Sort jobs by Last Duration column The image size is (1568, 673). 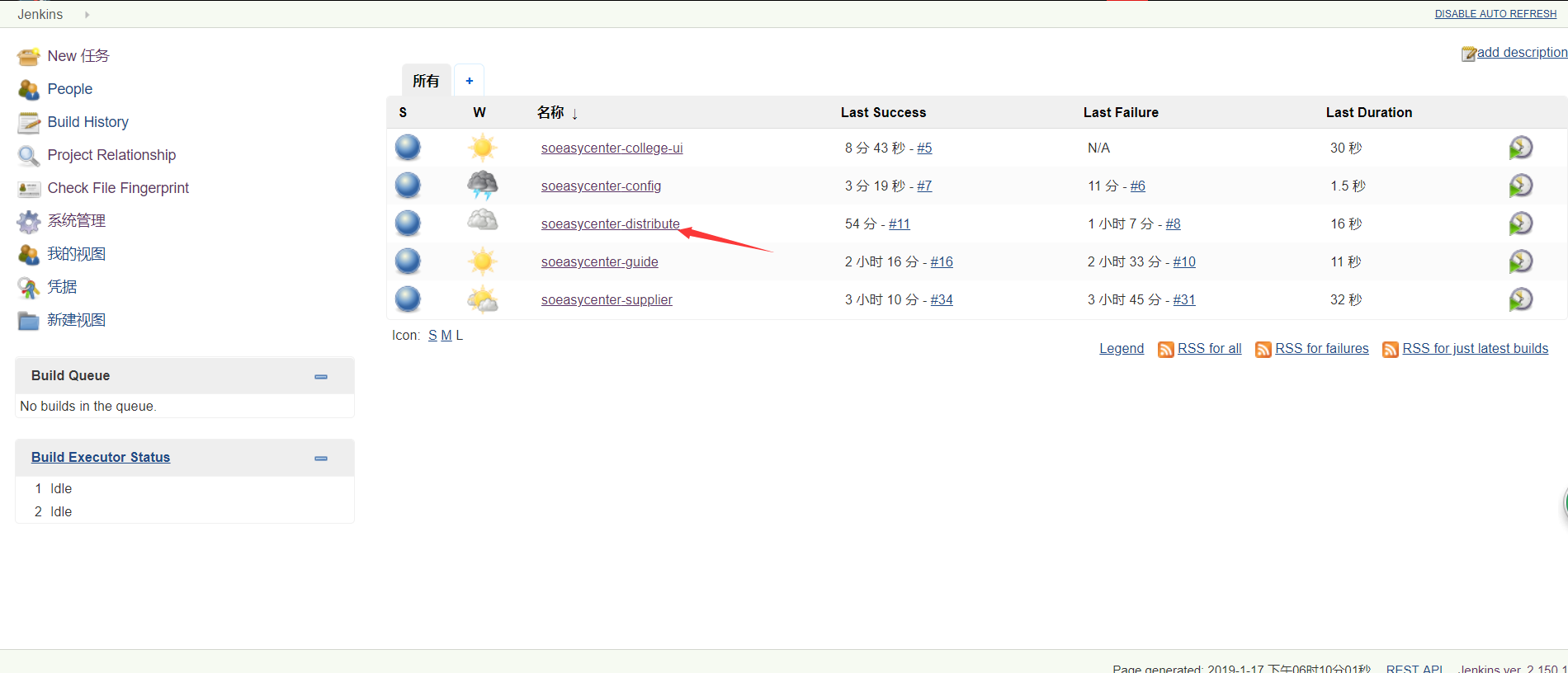1369,112
